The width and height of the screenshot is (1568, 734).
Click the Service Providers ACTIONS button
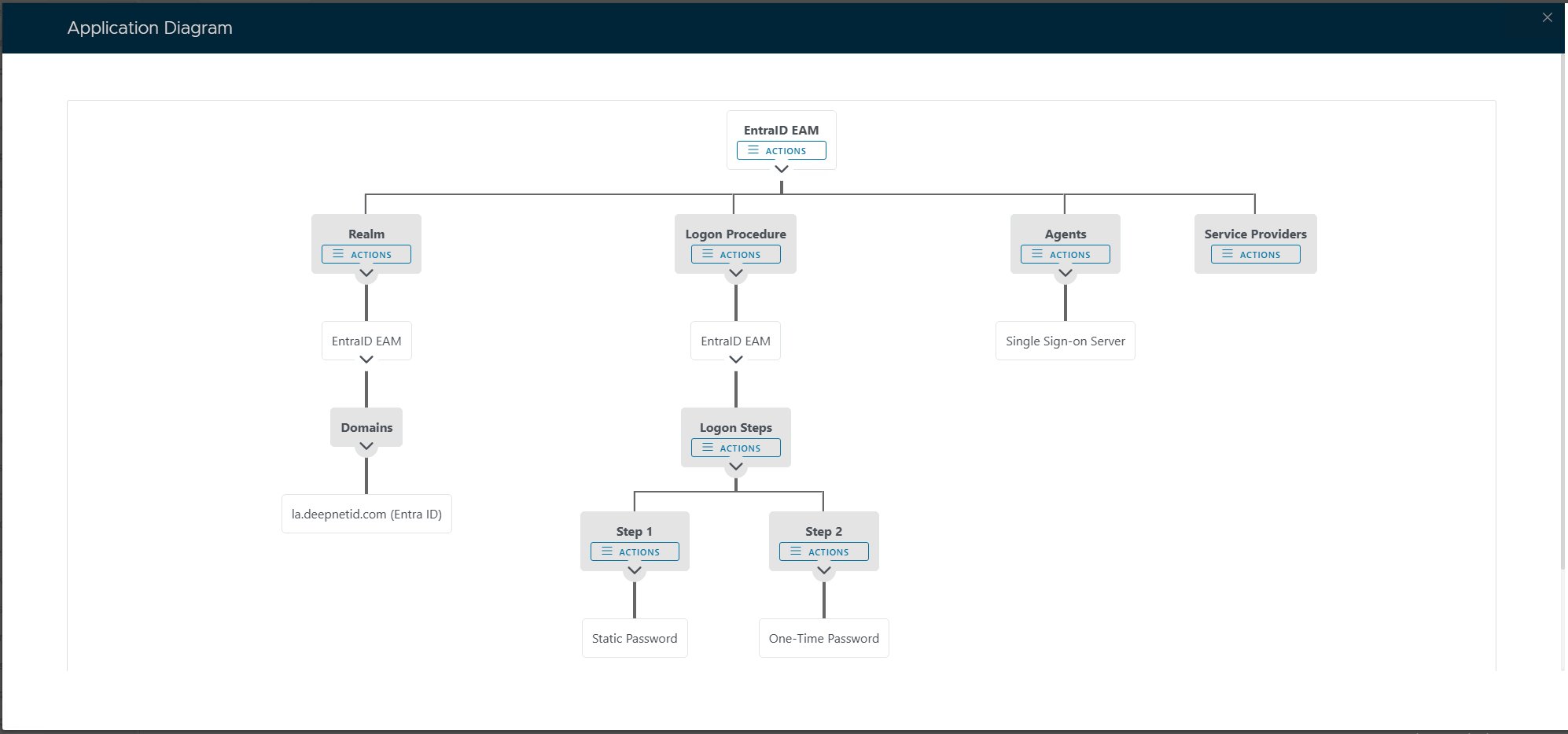click(1255, 254)
